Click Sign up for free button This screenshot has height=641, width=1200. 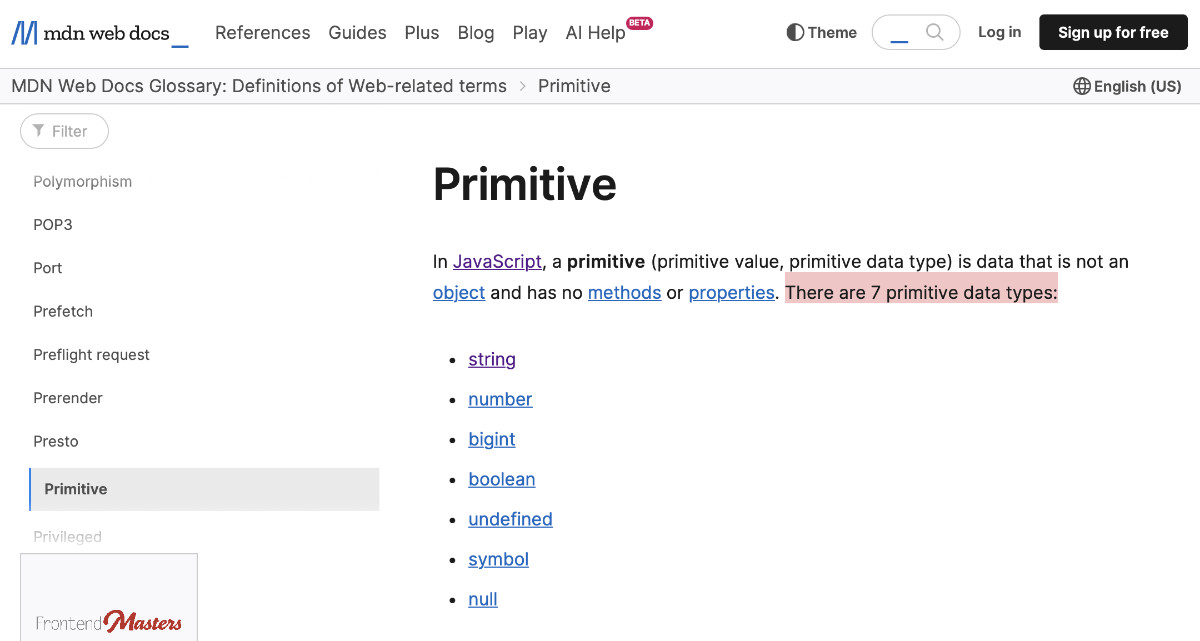[1113, 32]
